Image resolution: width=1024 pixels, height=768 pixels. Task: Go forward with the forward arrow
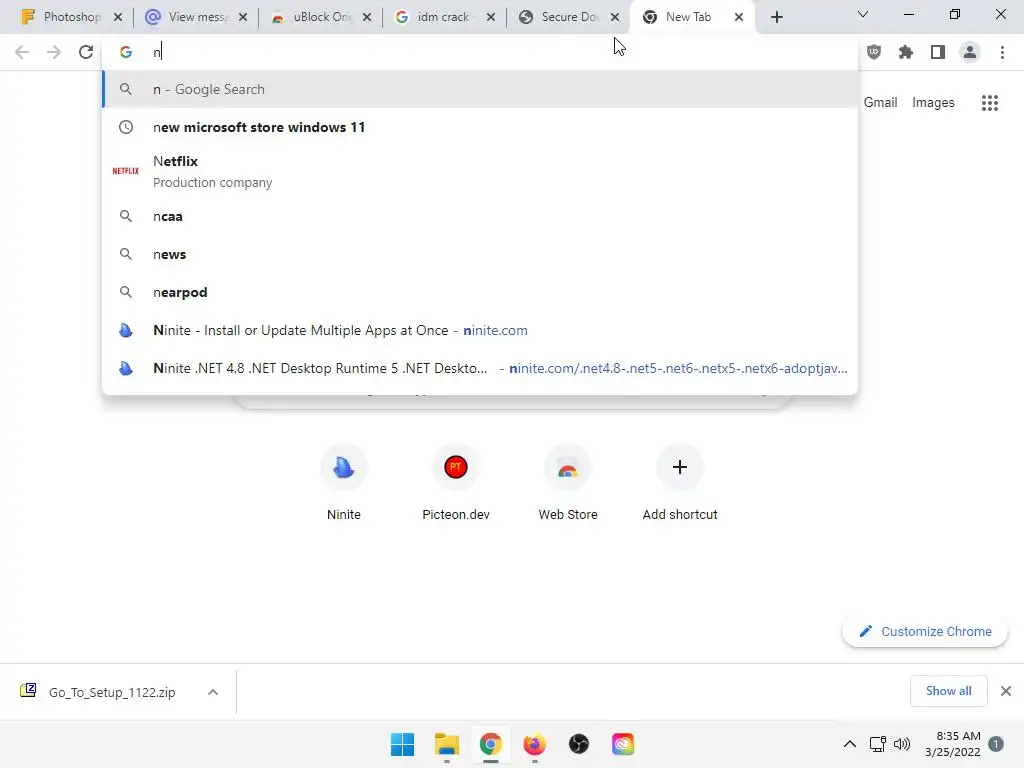(x=54, y=52)
